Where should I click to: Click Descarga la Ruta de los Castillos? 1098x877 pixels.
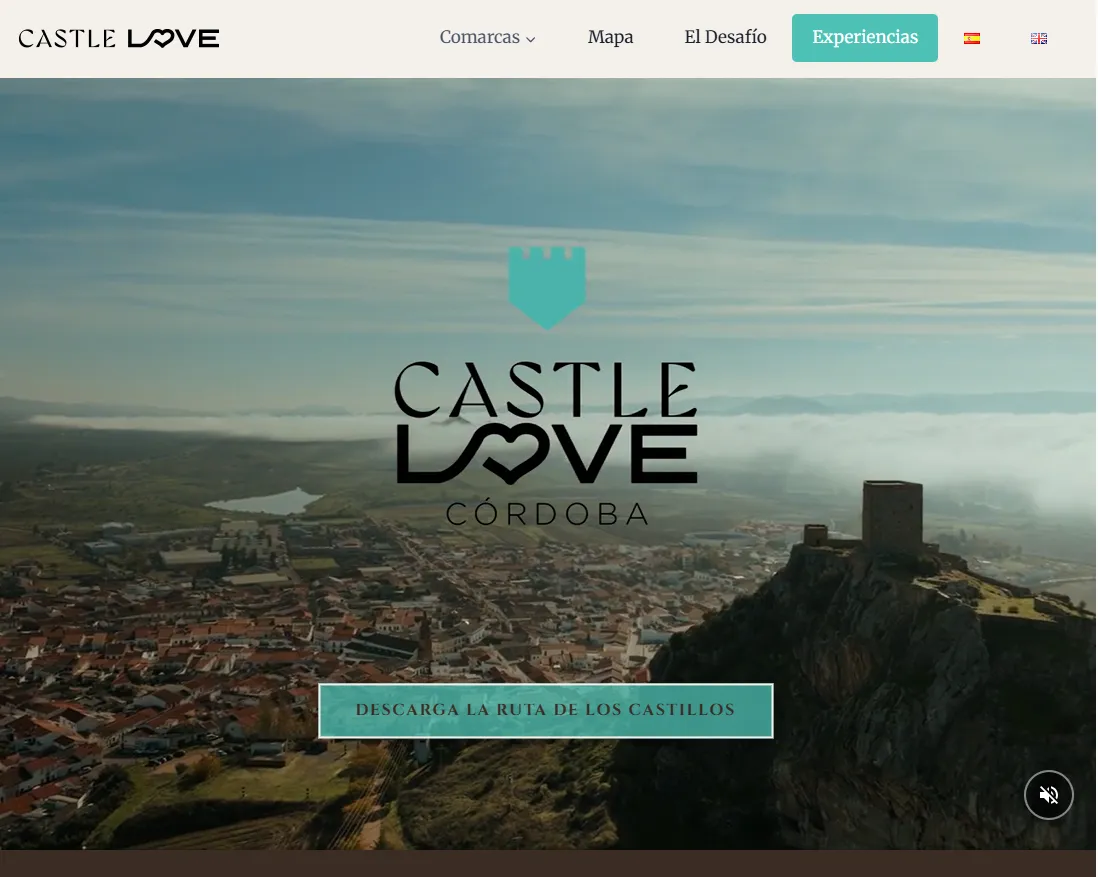point(545,710)
